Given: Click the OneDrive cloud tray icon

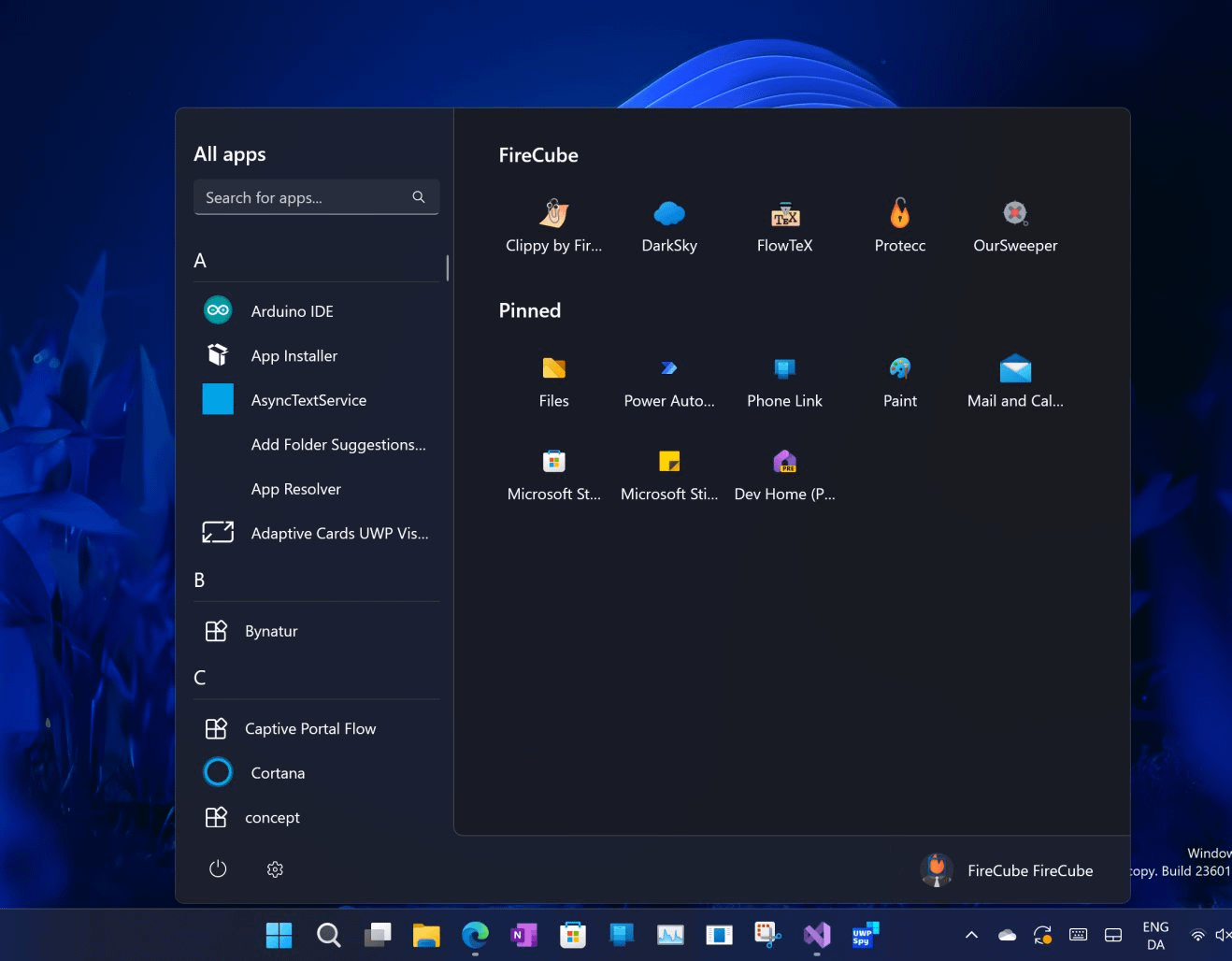Looking at the screenshot, I should (1007, 935).
